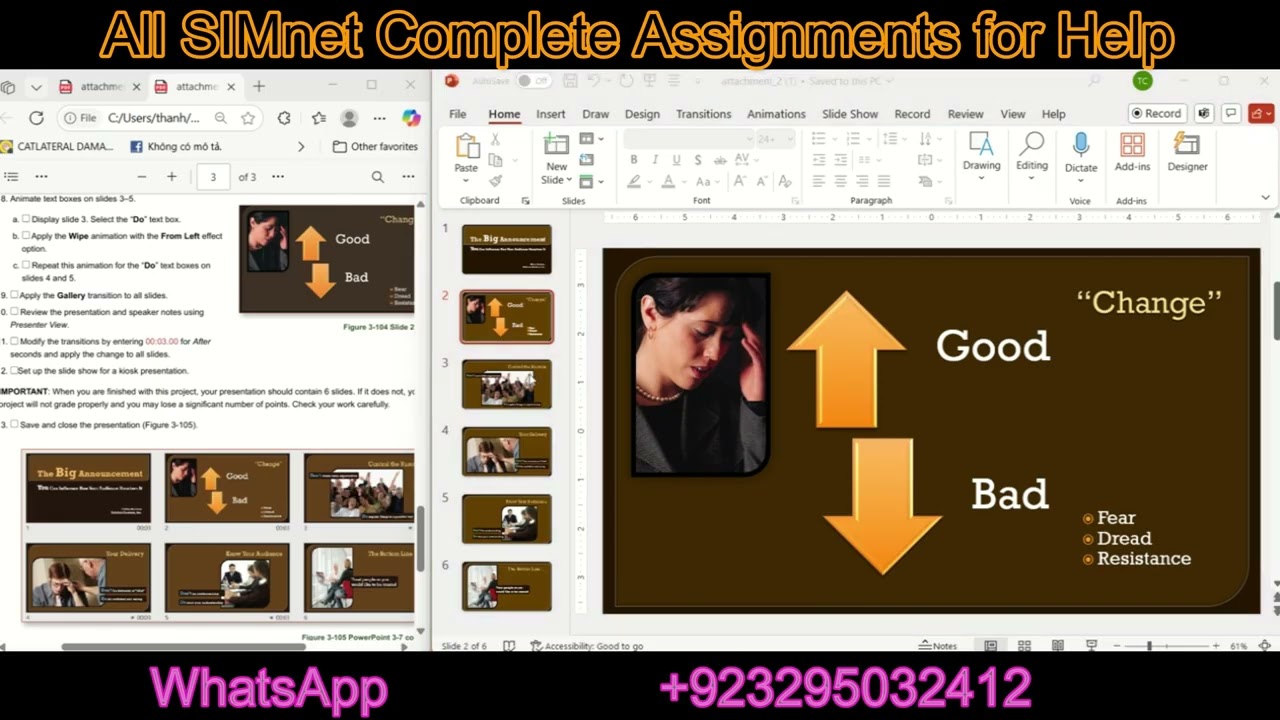Open the Add-ins icon
1280x720 pixels.
(1132, 145)
